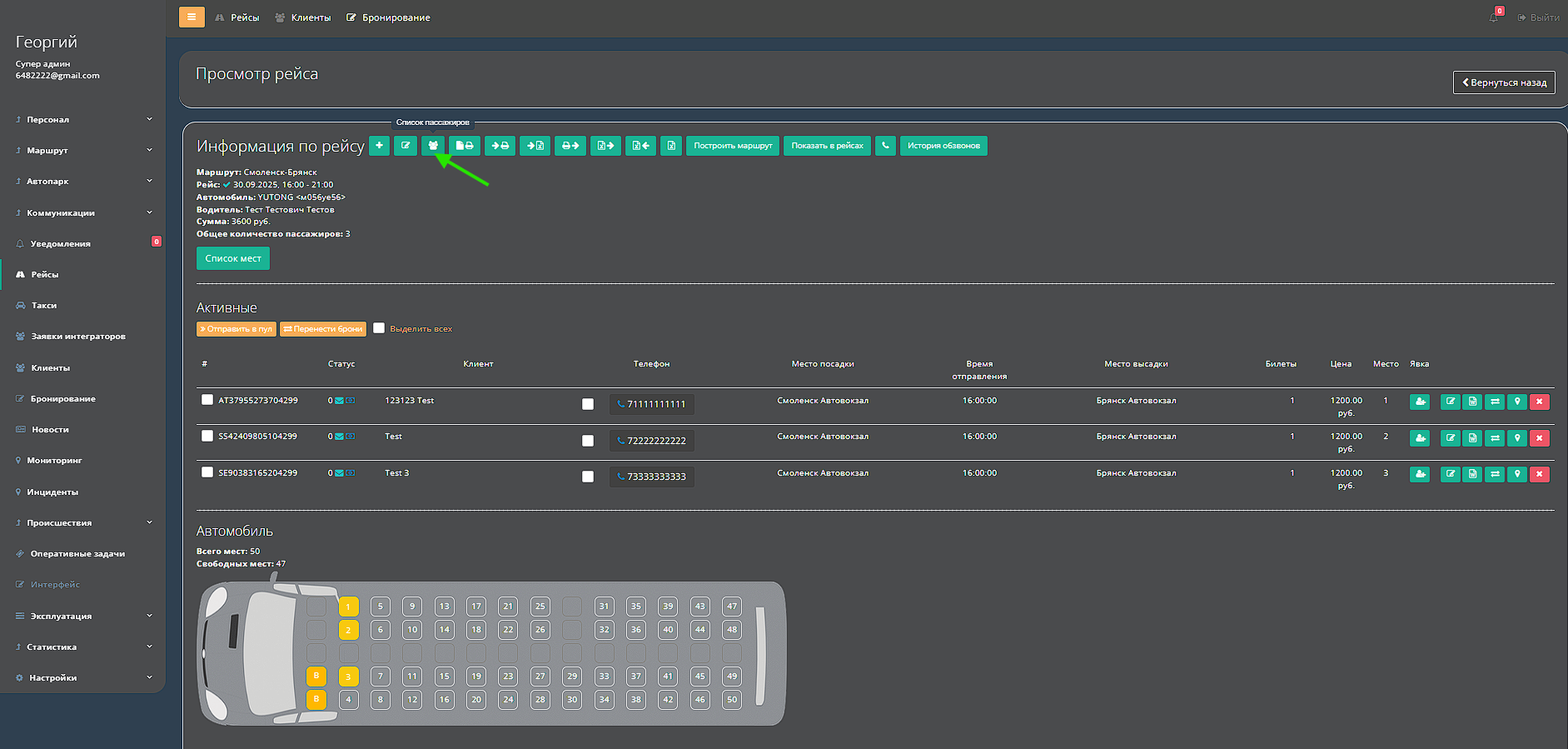Delete booking AT37955273704299 with red X
Image resolution: width=1568 pixels, height=749 pixels.
click(x=1539, y=402)
